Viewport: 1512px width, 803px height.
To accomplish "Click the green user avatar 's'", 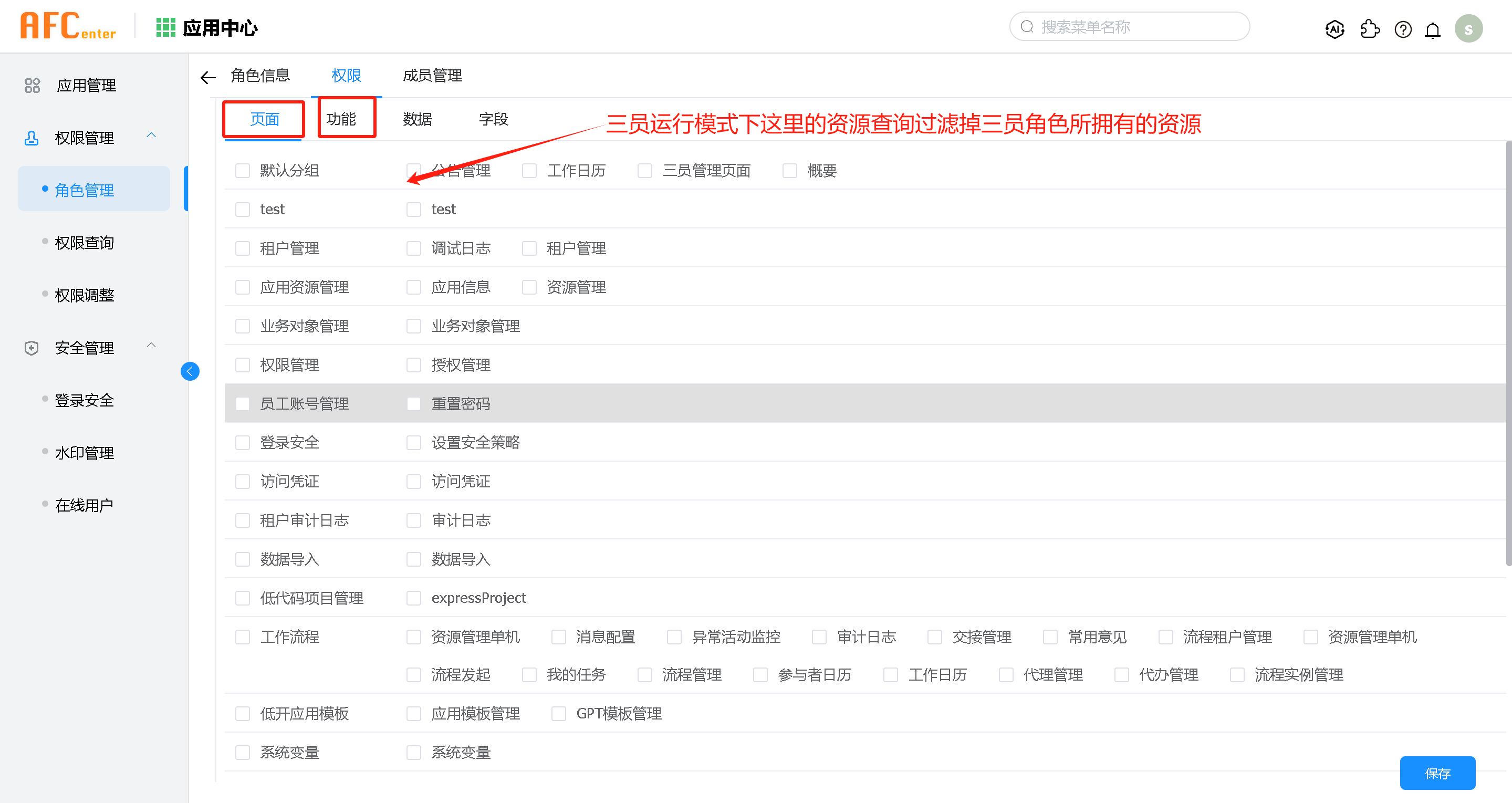I will tap(1468, 29).
